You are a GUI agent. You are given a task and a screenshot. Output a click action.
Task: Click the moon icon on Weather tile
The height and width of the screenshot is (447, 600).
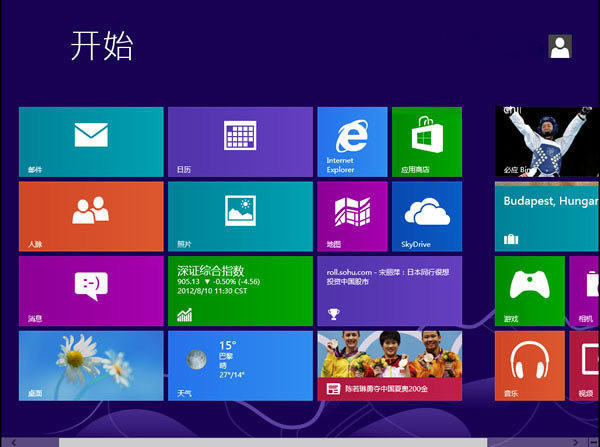(196, 360)
